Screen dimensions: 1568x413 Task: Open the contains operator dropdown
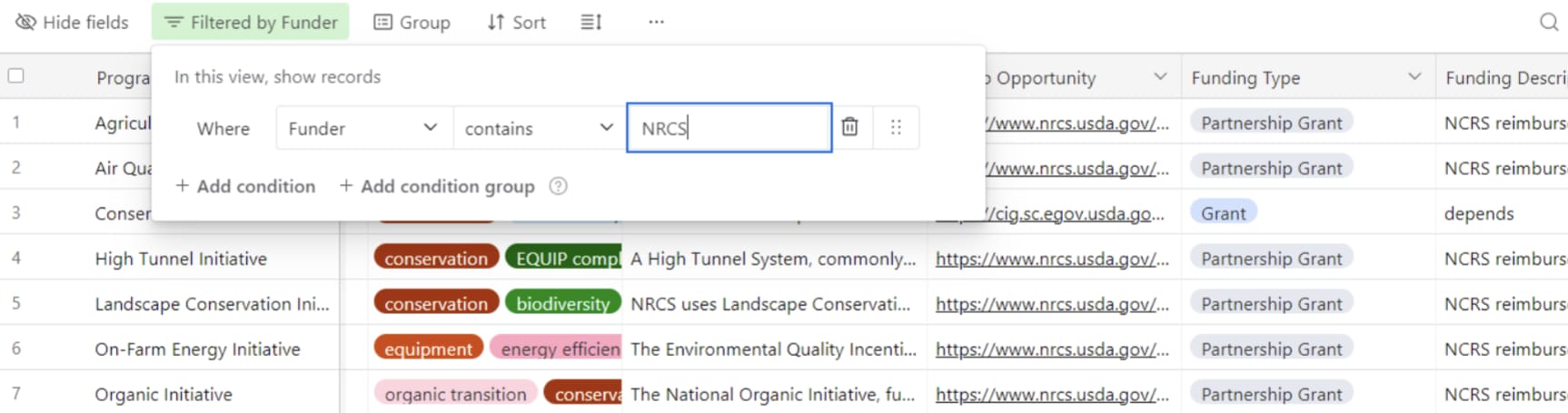click(541, 128)
